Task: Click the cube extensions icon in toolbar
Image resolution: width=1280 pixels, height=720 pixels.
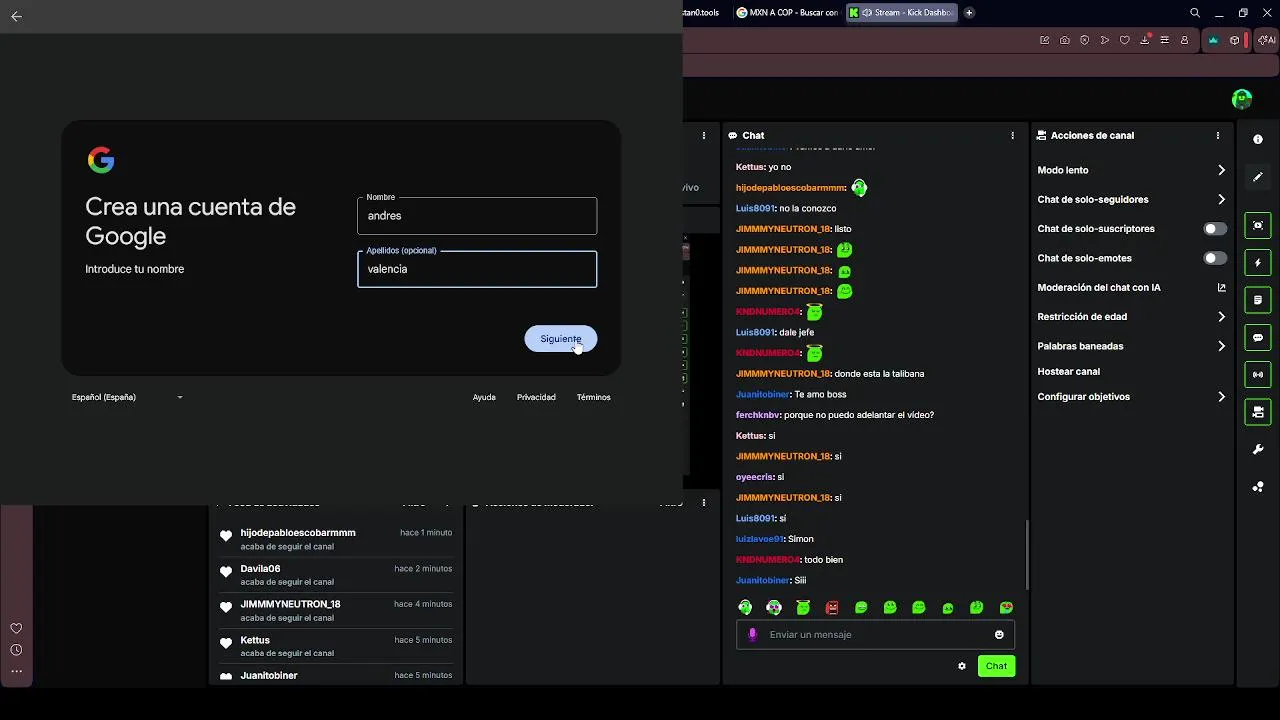Action: pos(1235,40)
